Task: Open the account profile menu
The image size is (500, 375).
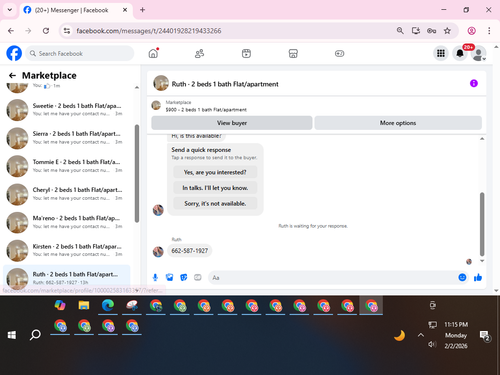Action: coord(478,54)
